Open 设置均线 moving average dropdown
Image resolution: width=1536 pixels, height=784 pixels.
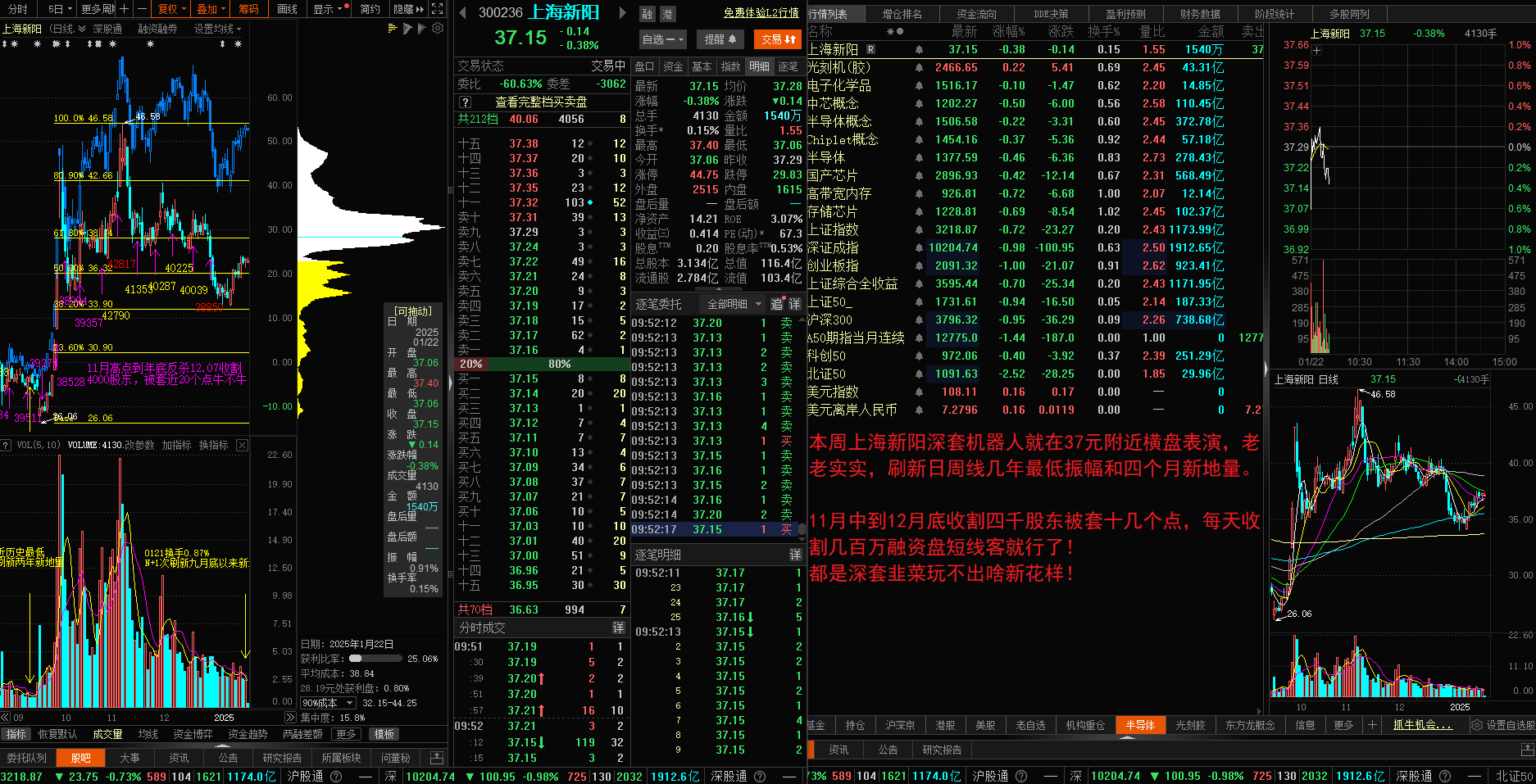(217, 29)
